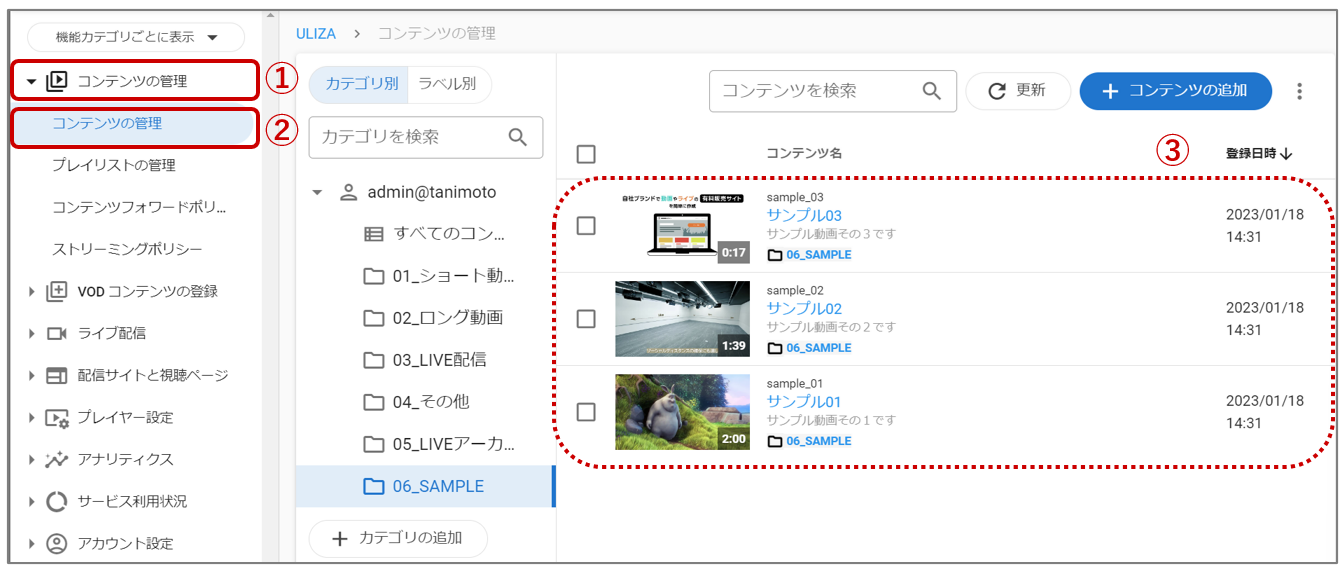Viewport: 1344px width, 571px height.
Task: Open ストリーミングポリシー menu item
Action: [127, 249]
